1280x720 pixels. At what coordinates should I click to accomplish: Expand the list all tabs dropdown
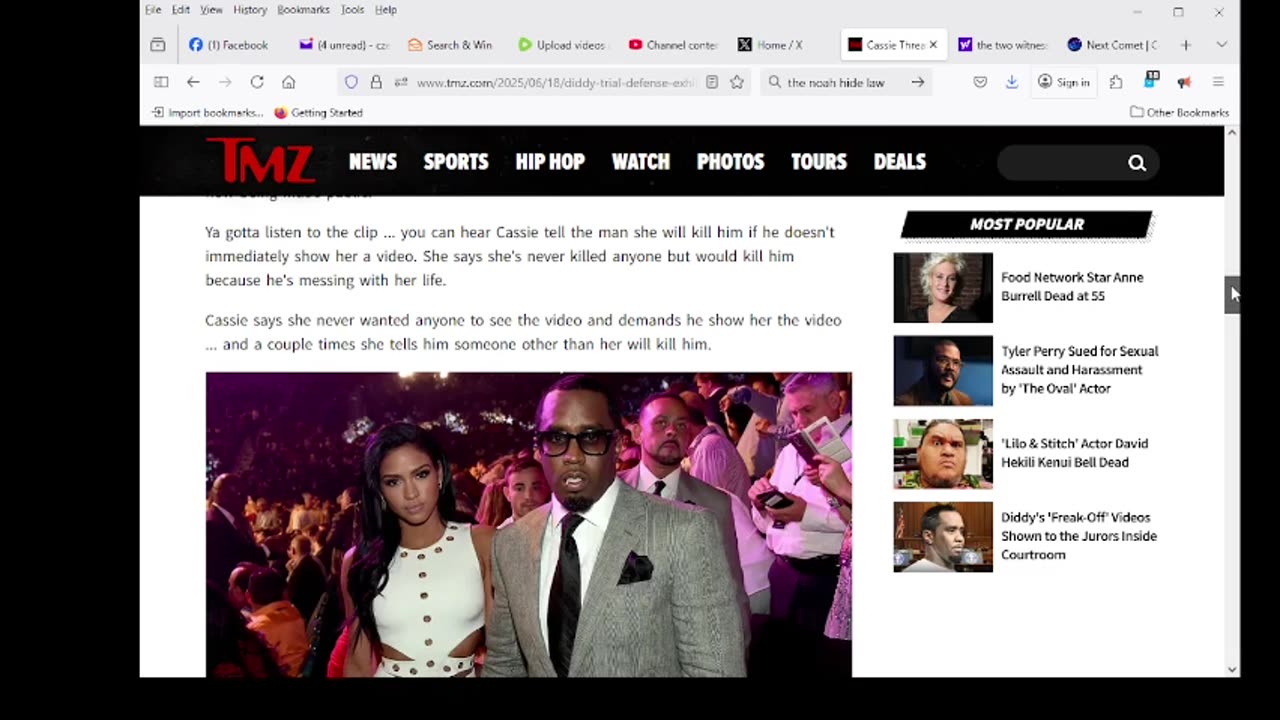(1221, 45)
